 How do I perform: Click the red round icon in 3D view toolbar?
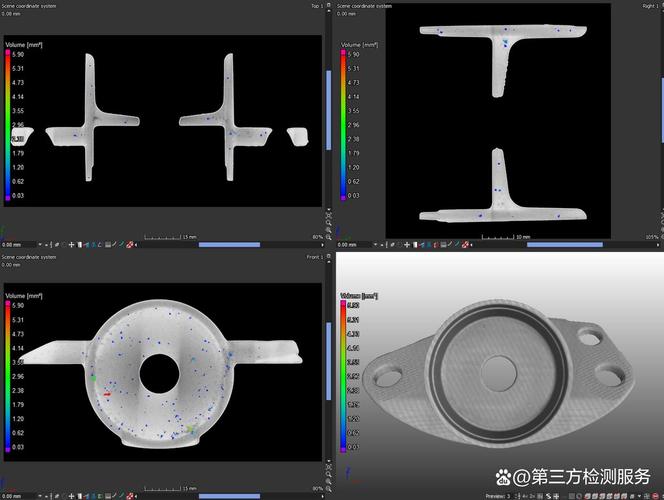point(655,496)
